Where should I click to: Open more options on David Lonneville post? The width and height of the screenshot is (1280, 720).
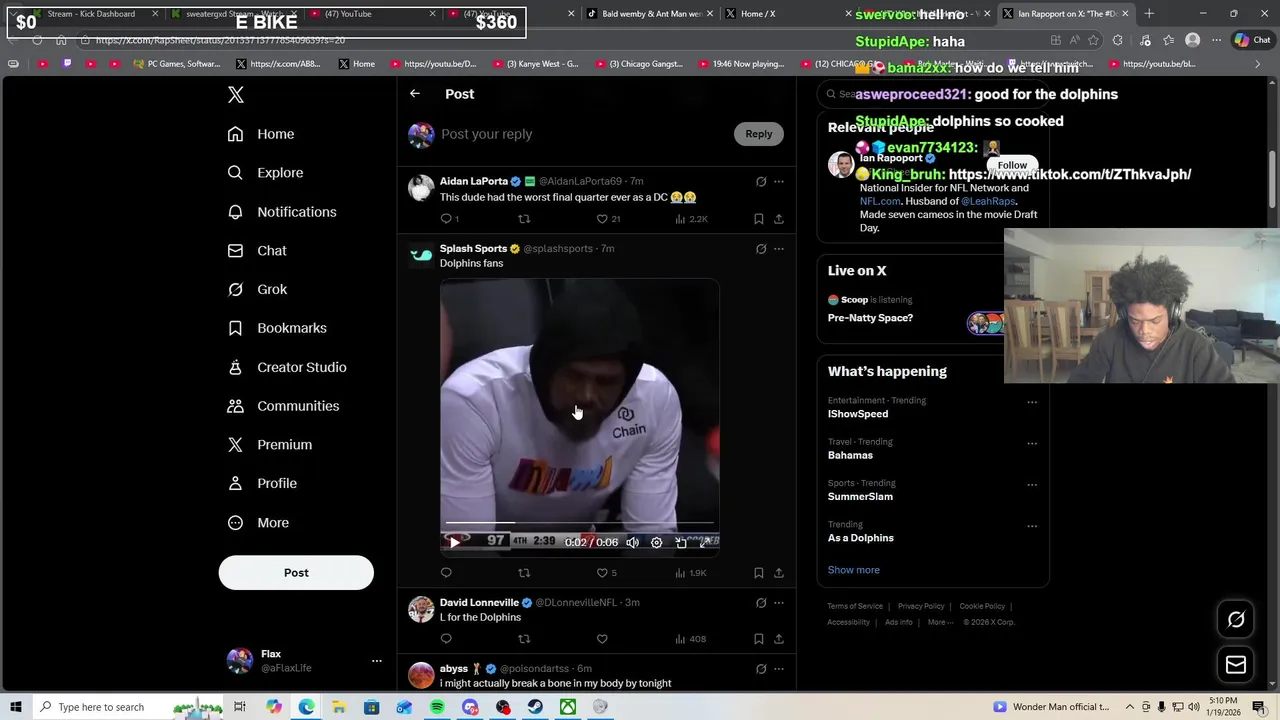tap(779, 603)
